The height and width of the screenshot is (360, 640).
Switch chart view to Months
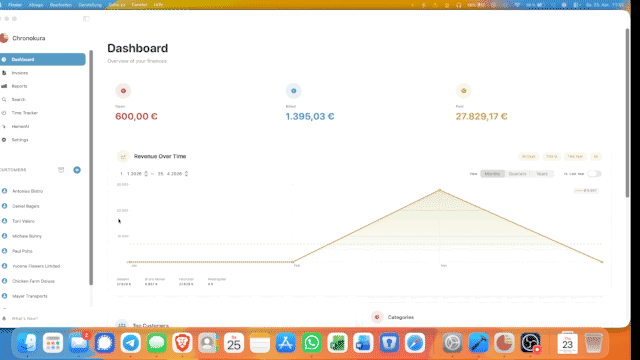492,174
